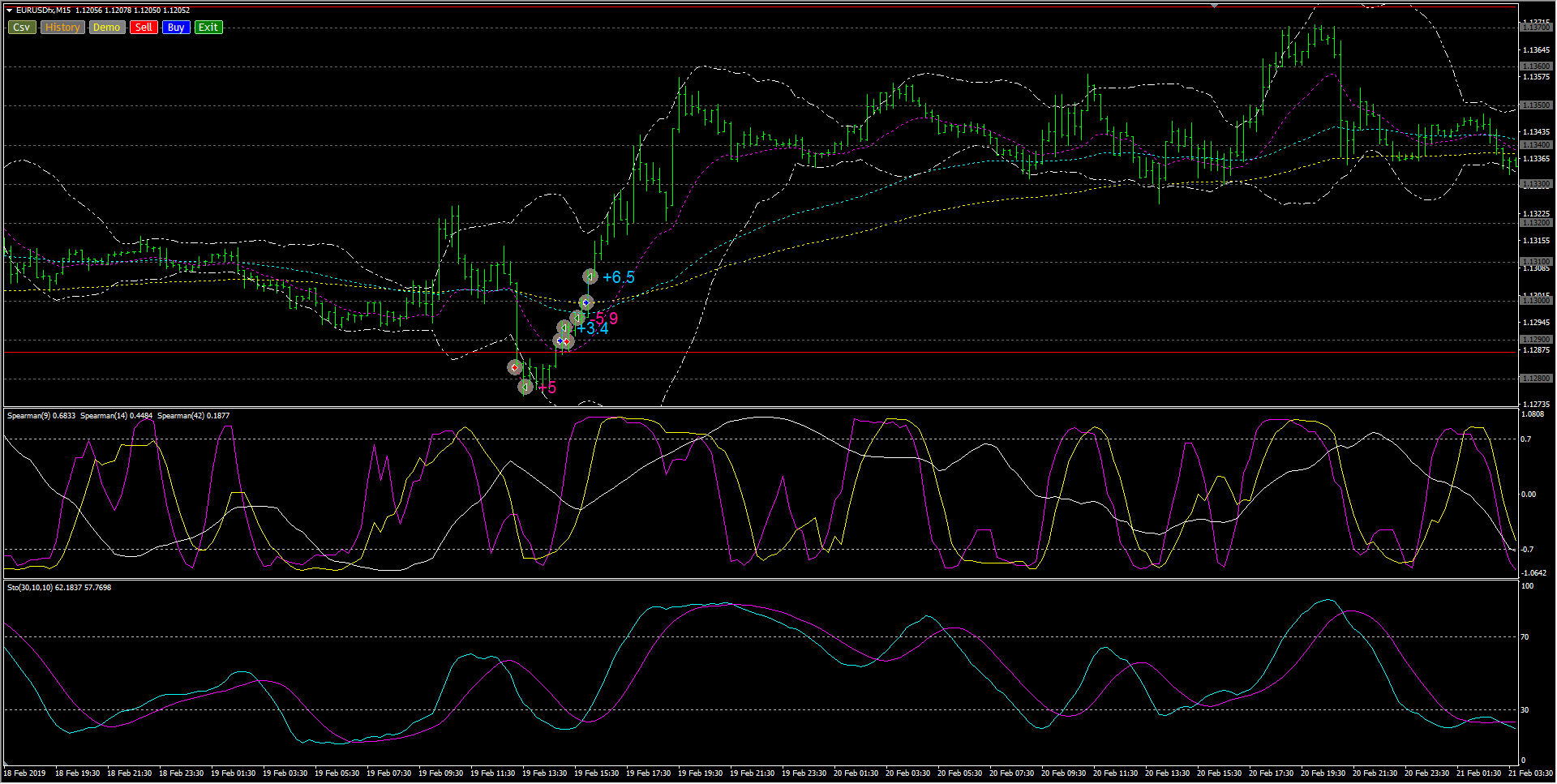The width and height of the screenshot is (1557, 784).
Task: Click the 1.13000 price level label
Action: (x=1535, y=301)
